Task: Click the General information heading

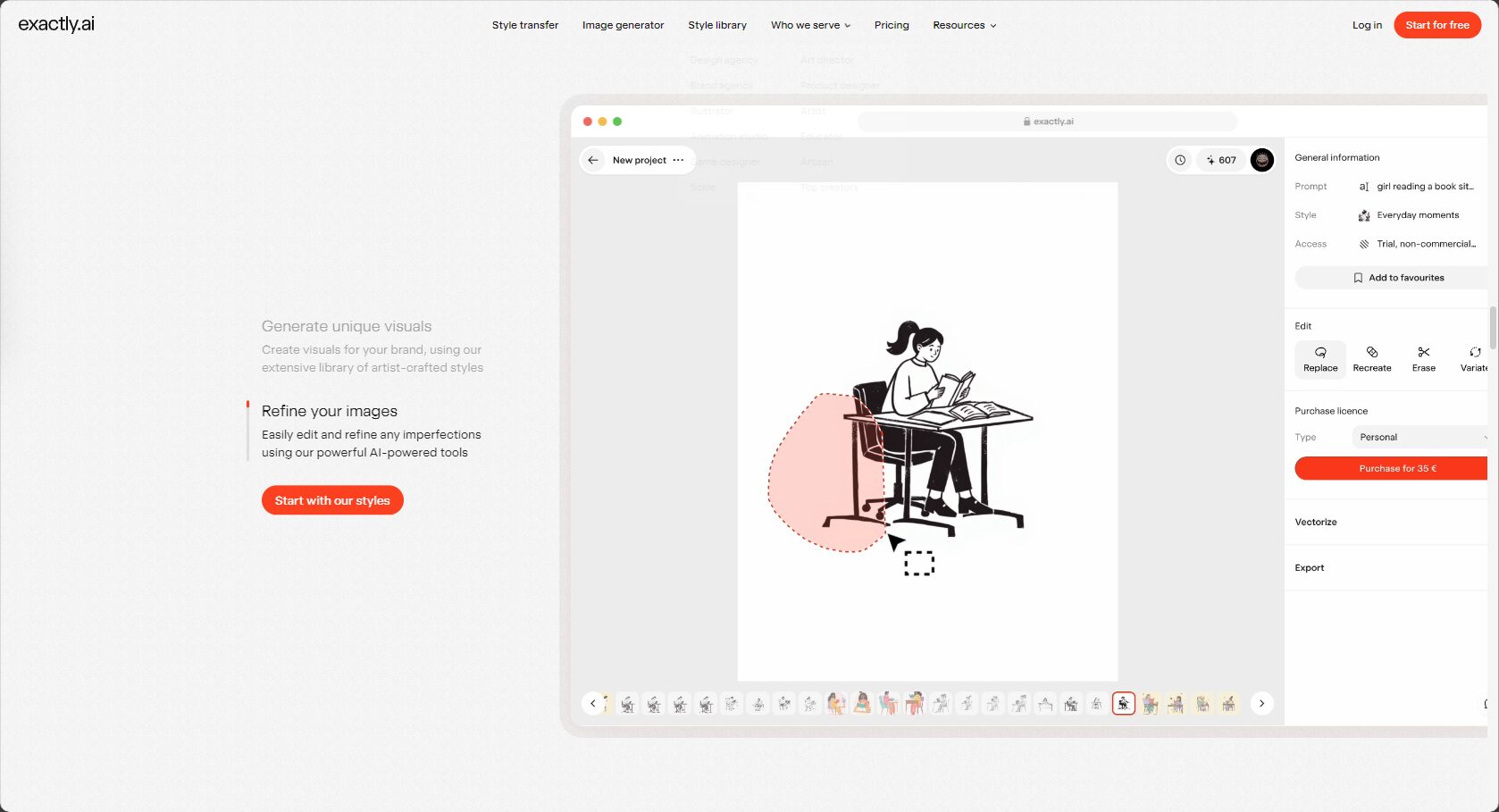Action: pyautogui.click(x=1337, y=157)
